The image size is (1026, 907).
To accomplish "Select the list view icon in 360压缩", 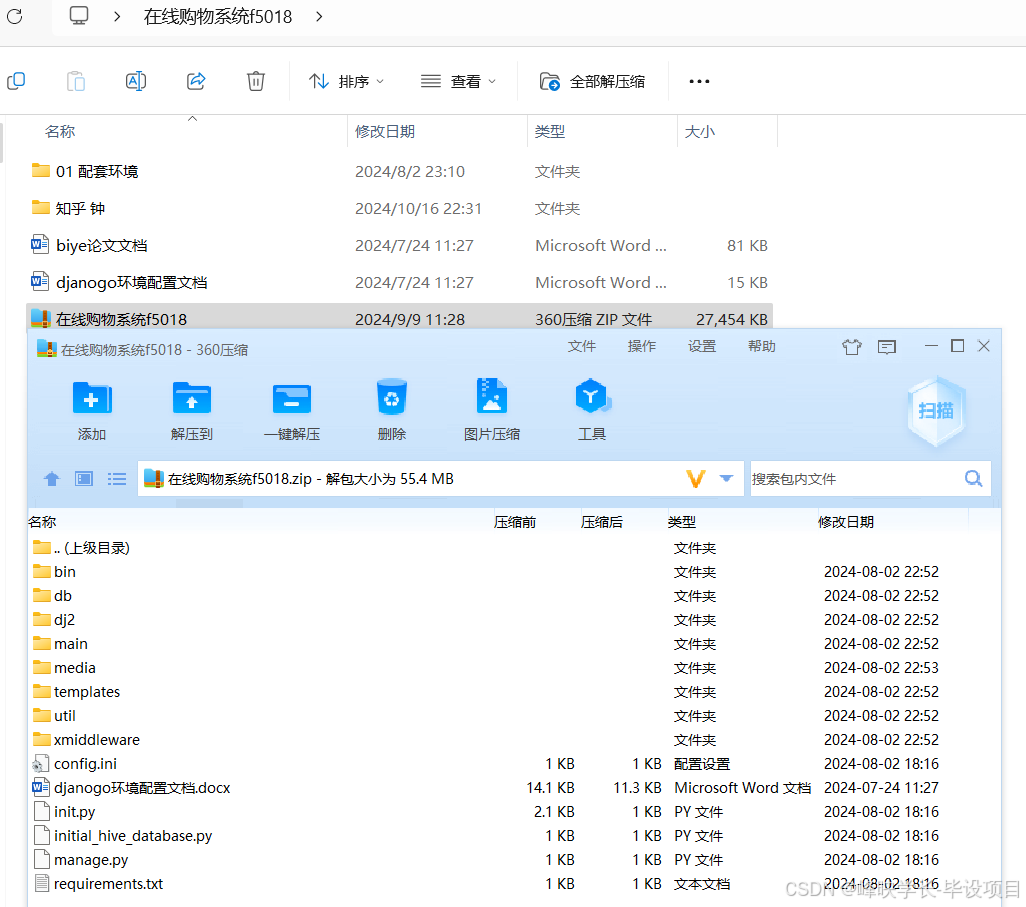I will [116, 479].
